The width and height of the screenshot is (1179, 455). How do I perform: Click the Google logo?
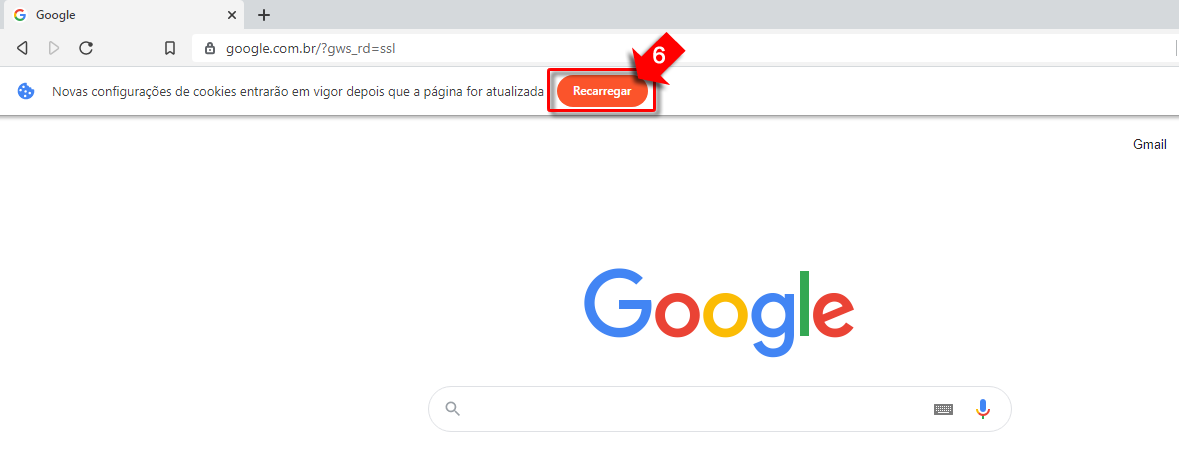tap(719, 313)
